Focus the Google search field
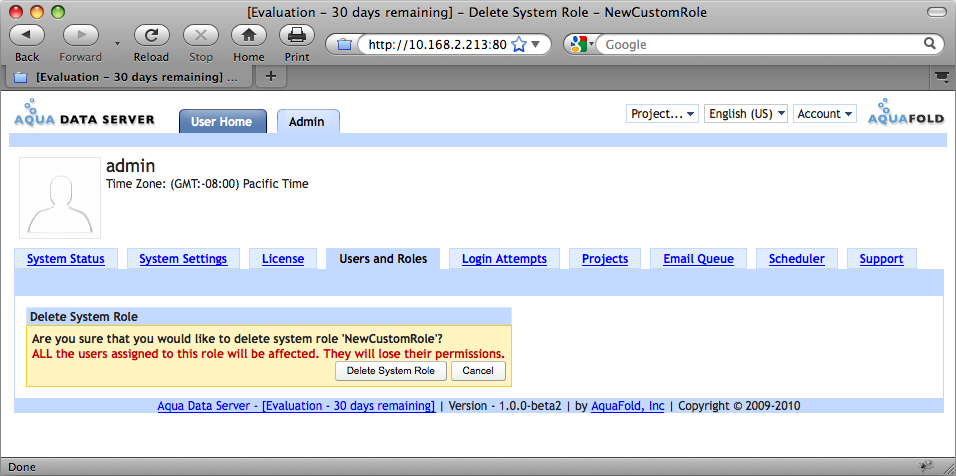 click(x=759, y=44)
